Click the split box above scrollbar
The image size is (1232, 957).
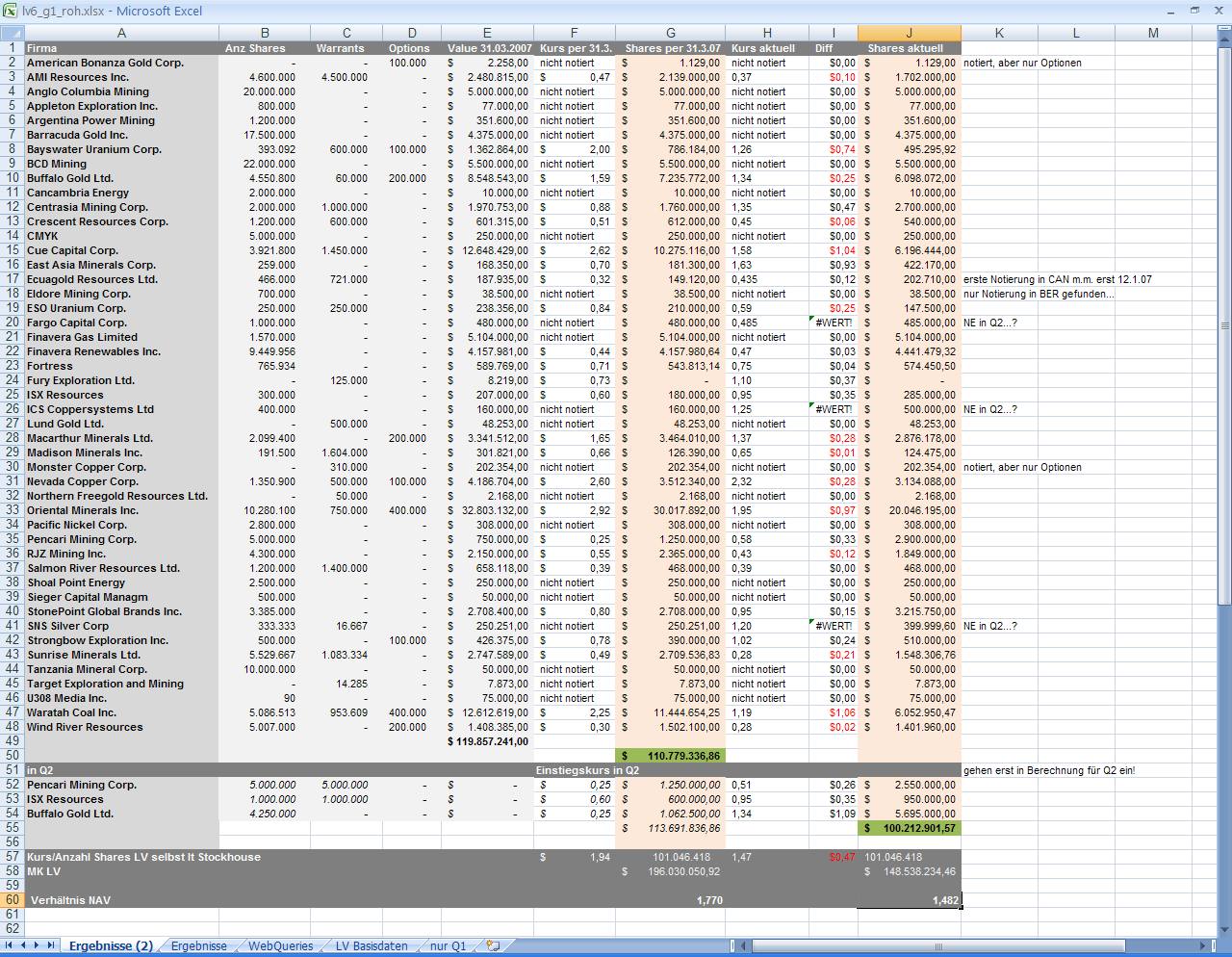click(x=1224, y=30)
